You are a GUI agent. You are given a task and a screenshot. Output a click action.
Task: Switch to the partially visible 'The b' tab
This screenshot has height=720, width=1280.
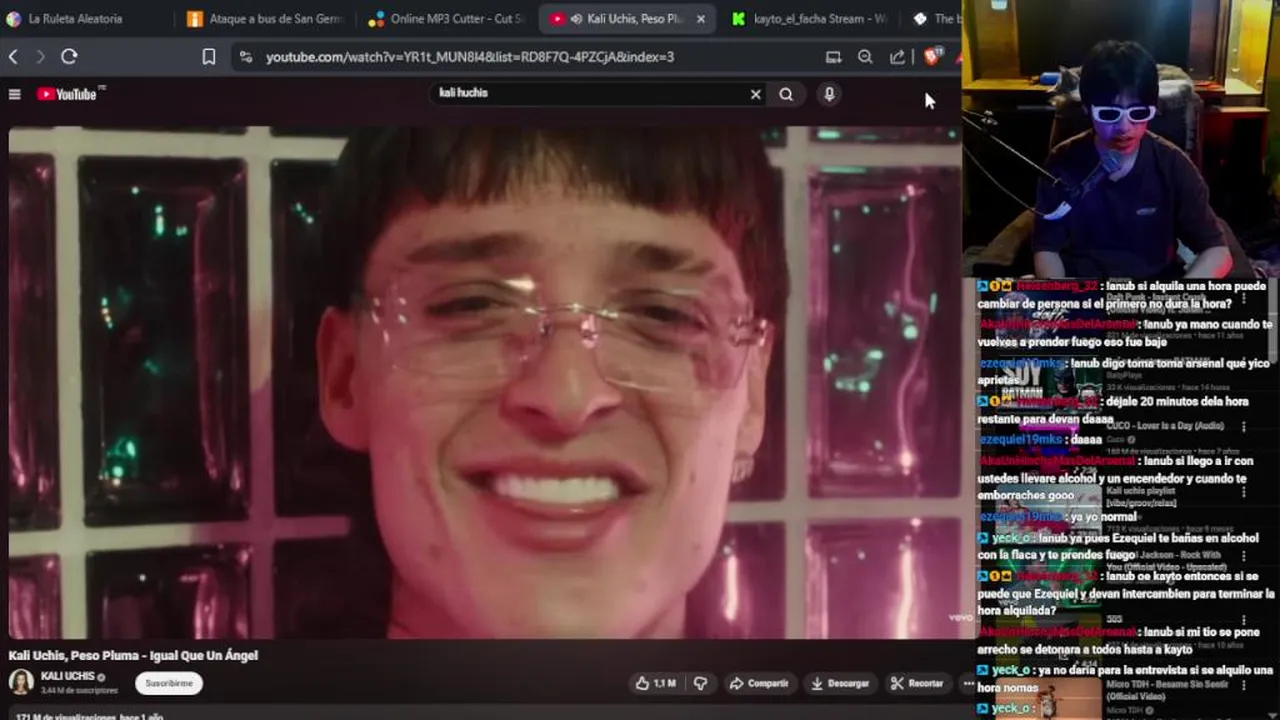pyautogui.click(x=936, y=19)
